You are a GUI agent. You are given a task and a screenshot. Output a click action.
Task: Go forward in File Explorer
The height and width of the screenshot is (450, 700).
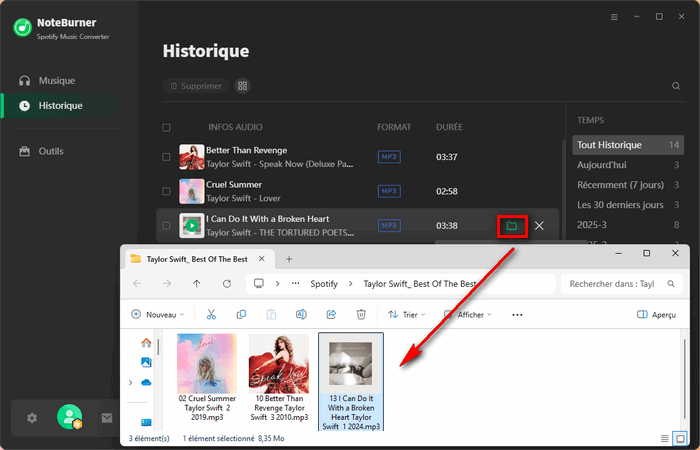(x=167, y=284)
